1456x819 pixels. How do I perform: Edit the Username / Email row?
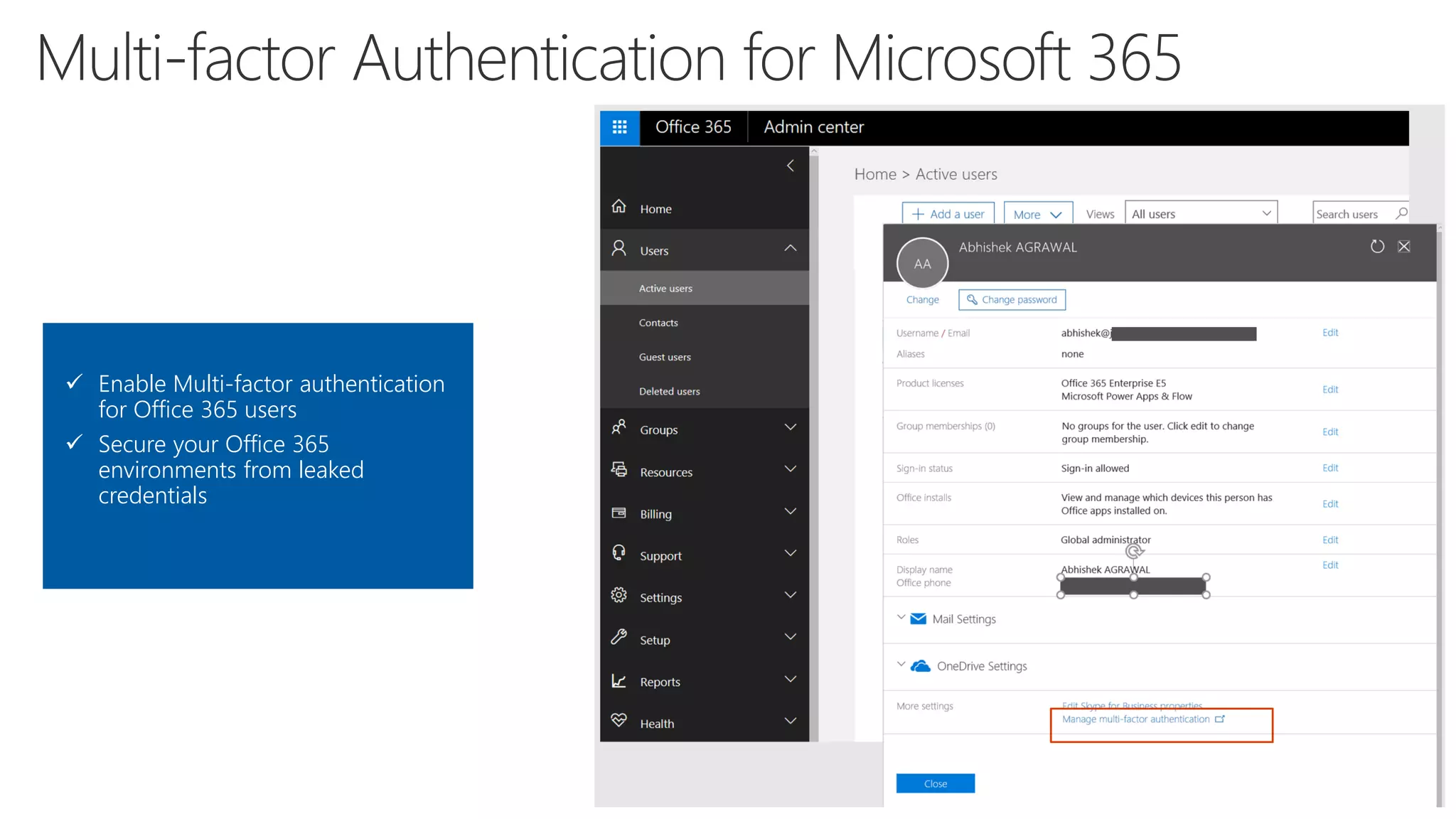1329,332
